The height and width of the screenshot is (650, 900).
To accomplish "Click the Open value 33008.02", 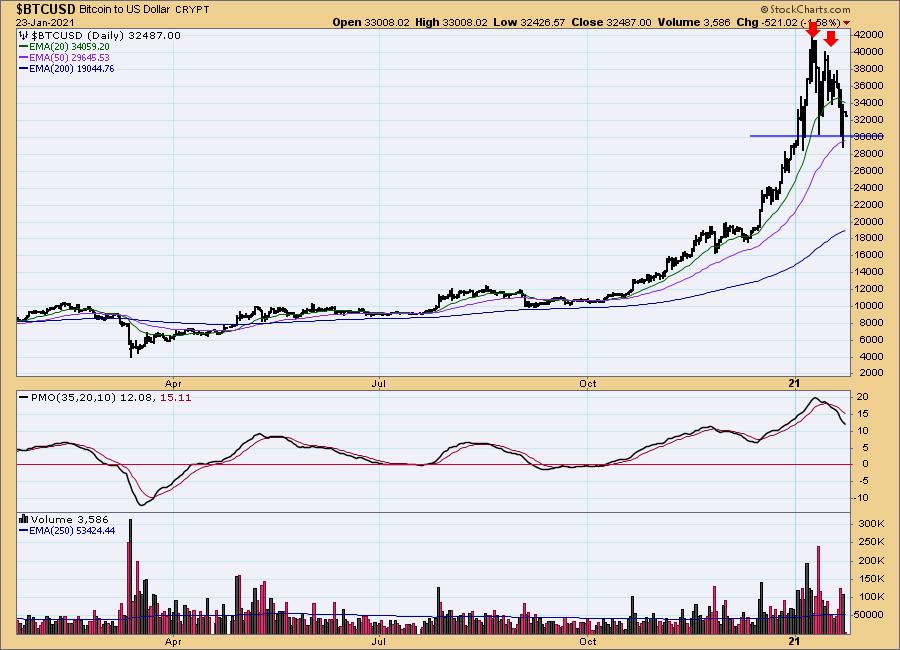I will coord(387,22).
